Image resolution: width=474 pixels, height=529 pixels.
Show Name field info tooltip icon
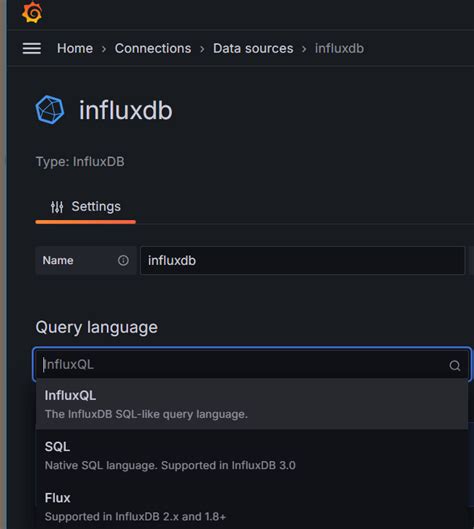(x=123, y=260)
